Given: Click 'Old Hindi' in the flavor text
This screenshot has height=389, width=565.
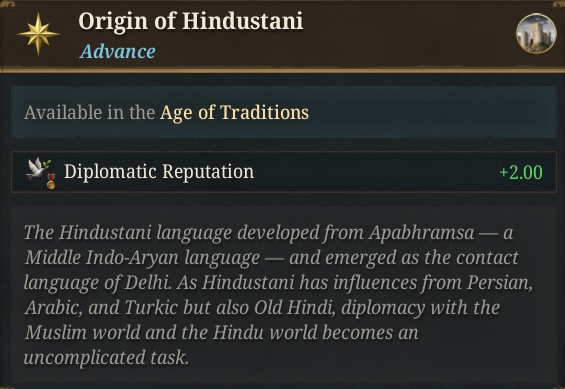Looking at the screenshot, I should 293,308.
